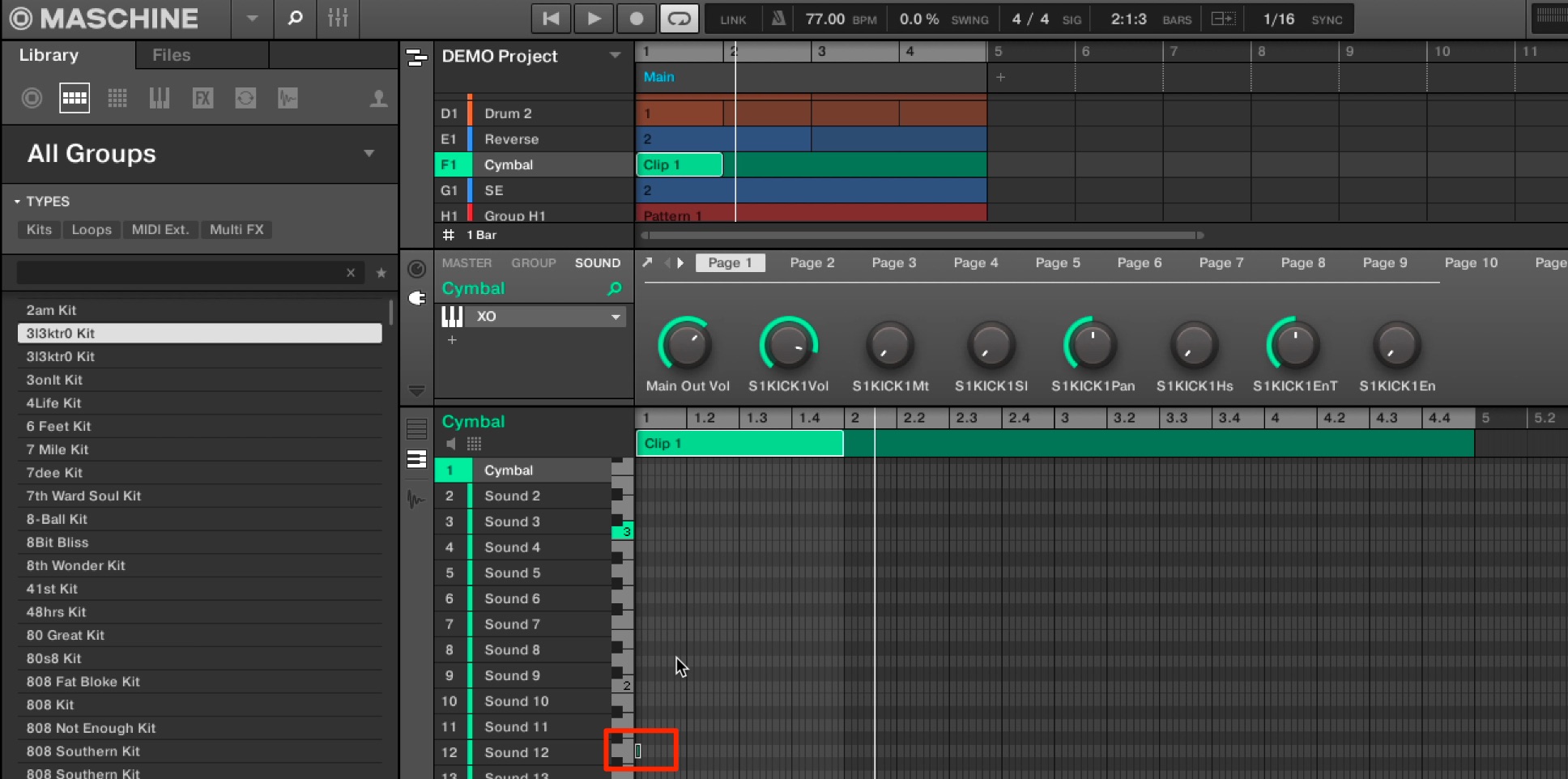This screenshot has width=1568, height=779.
Task: Switch to the Files tab
Action: 172,55
